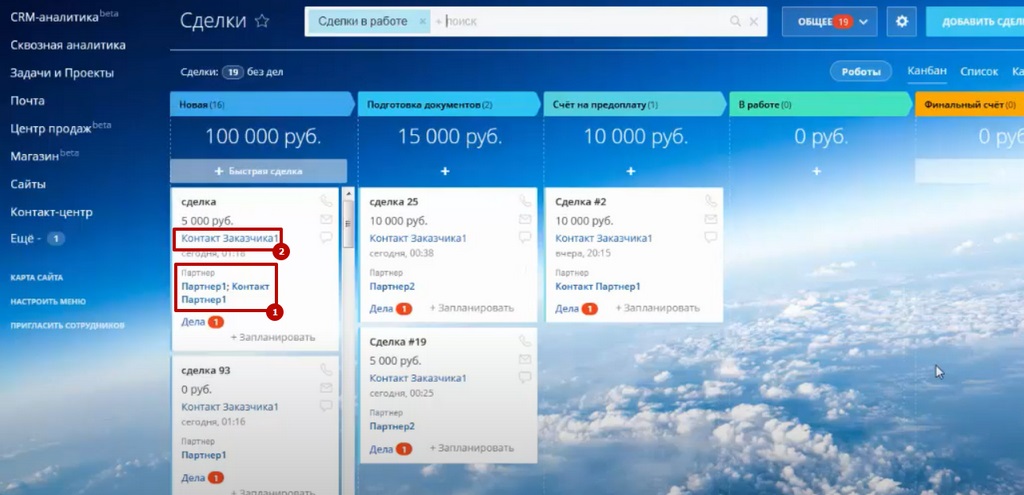The image size is (1024, 495).
Task: Click envelope icon on 'Сделка #2' card
Action: tap(711, 219)
